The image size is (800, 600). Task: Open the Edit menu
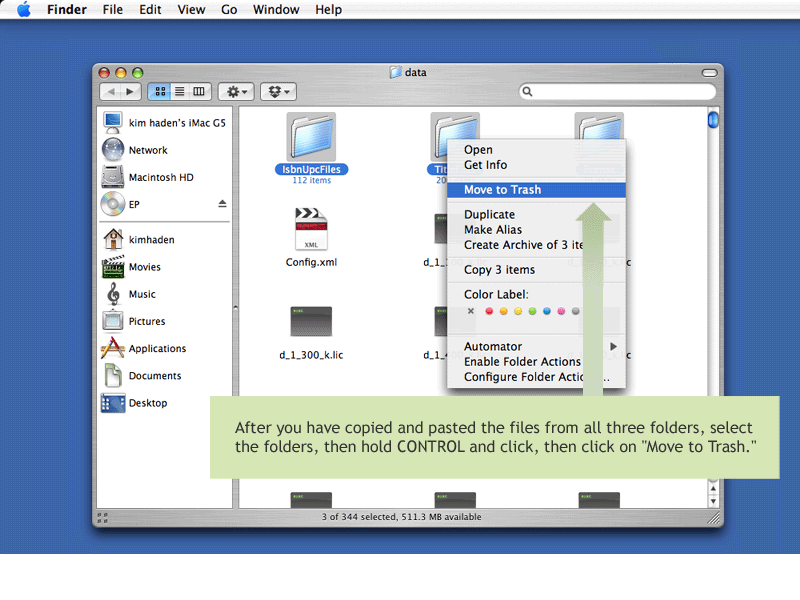(x=150, y=10)
